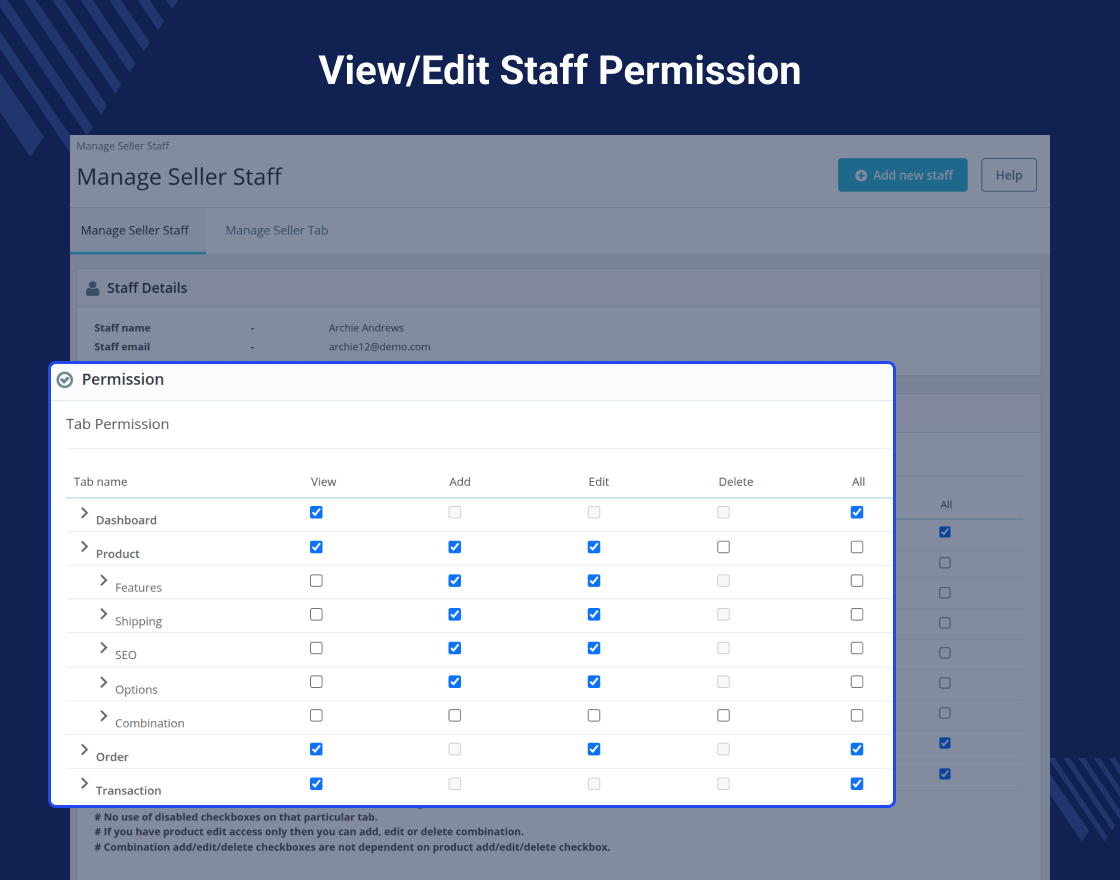Click the archie12@demo.com email text

(x=379, y=346)
